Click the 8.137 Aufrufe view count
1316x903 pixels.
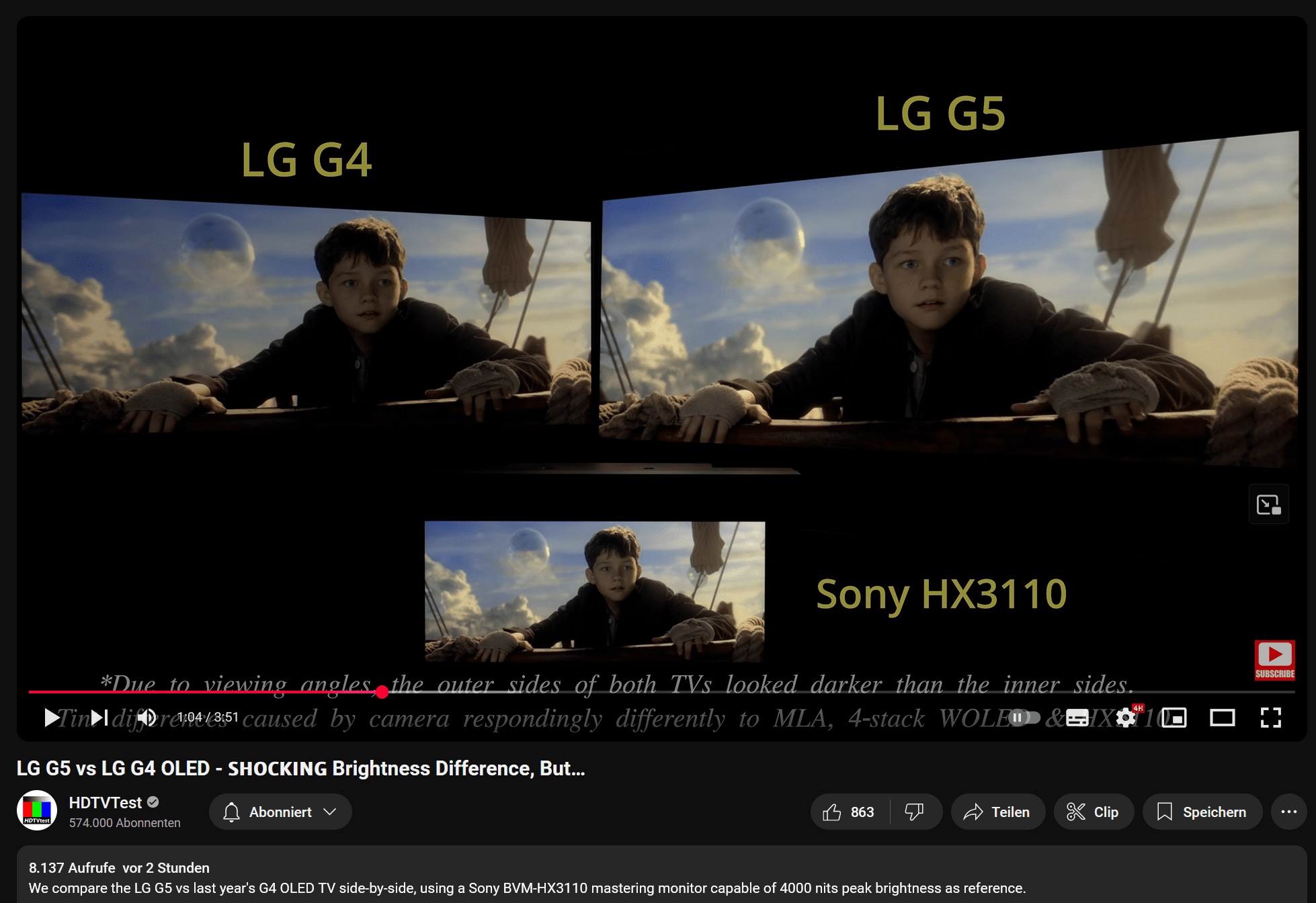tap(72, 867)
